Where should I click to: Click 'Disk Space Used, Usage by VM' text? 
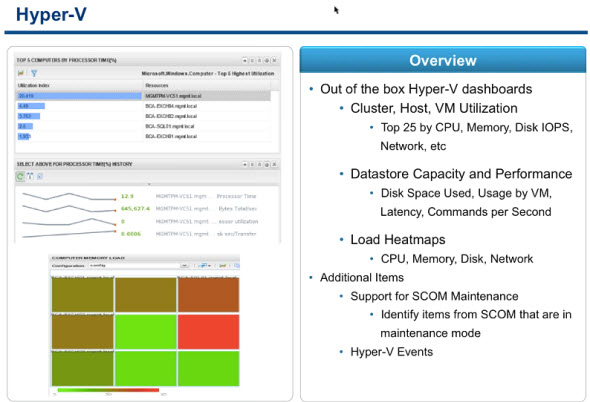[466, 193]
